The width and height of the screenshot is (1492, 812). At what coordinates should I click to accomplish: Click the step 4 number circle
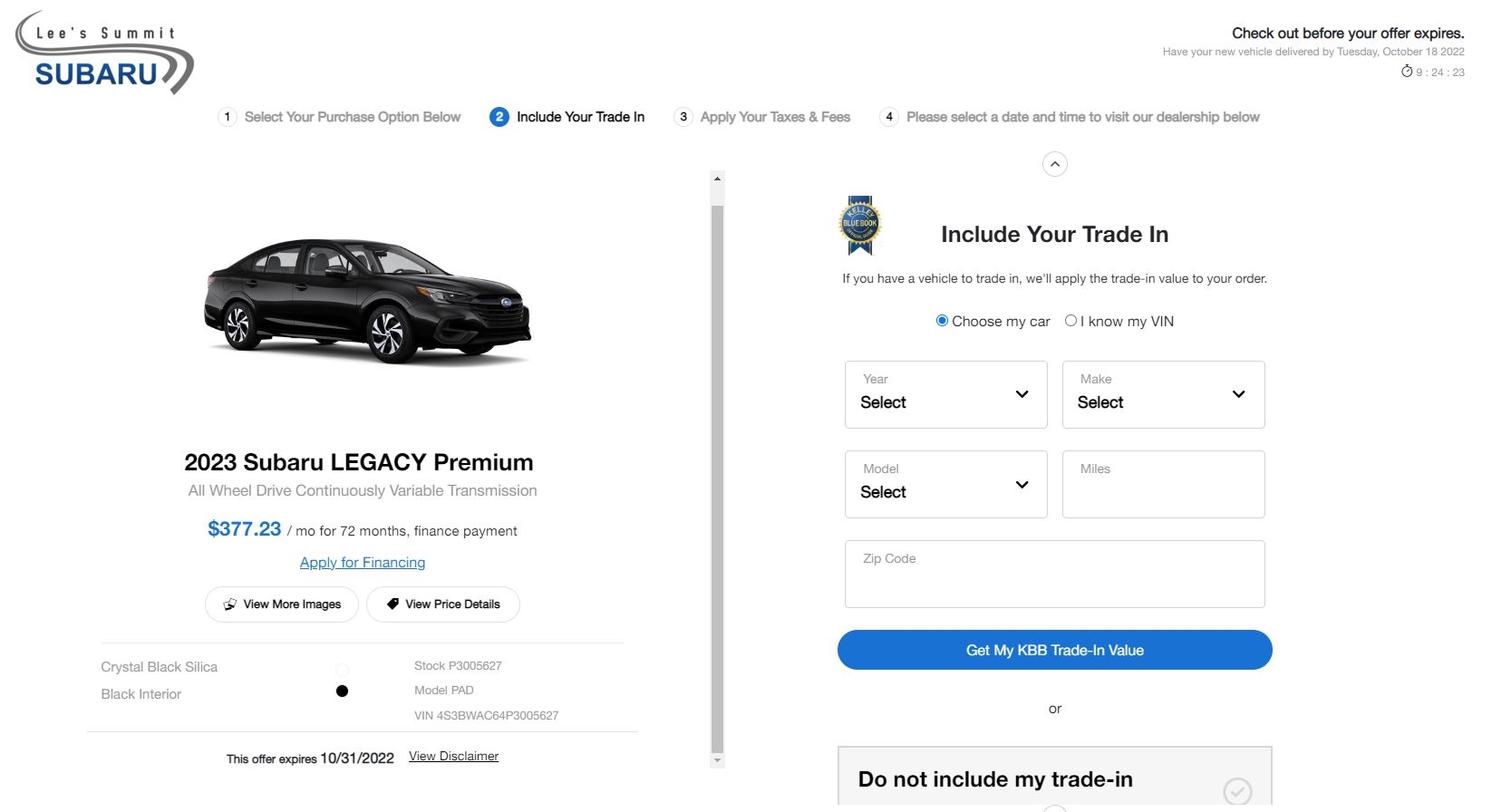tap(889, 117)
